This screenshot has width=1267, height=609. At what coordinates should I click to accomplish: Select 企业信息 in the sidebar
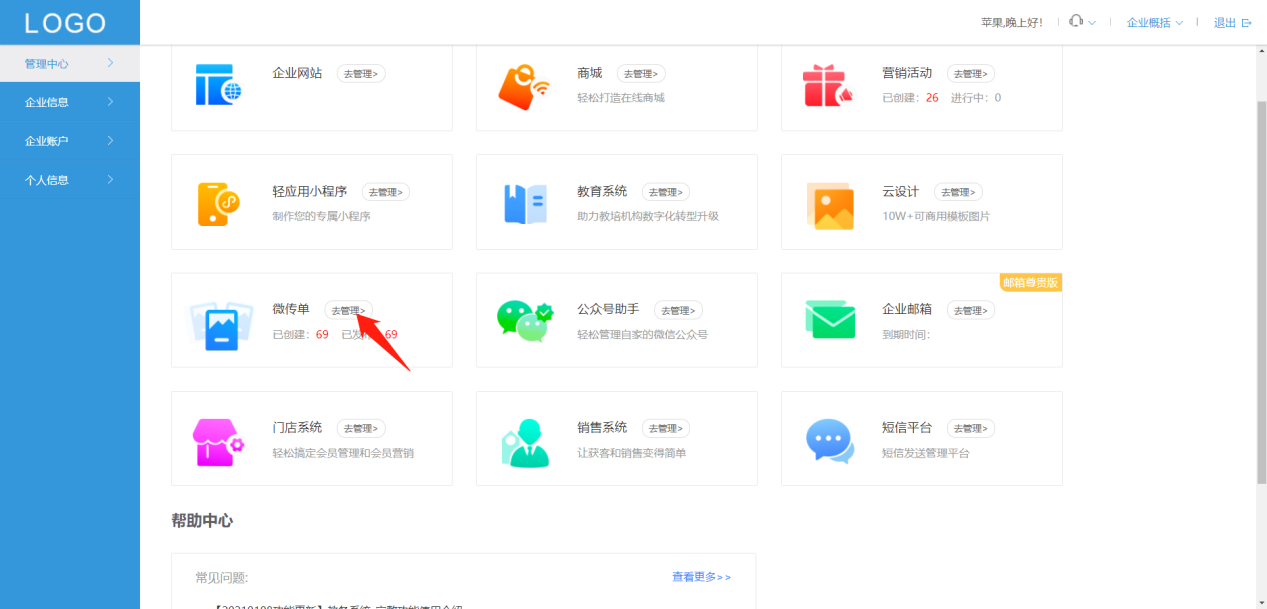tap(70, 102)
